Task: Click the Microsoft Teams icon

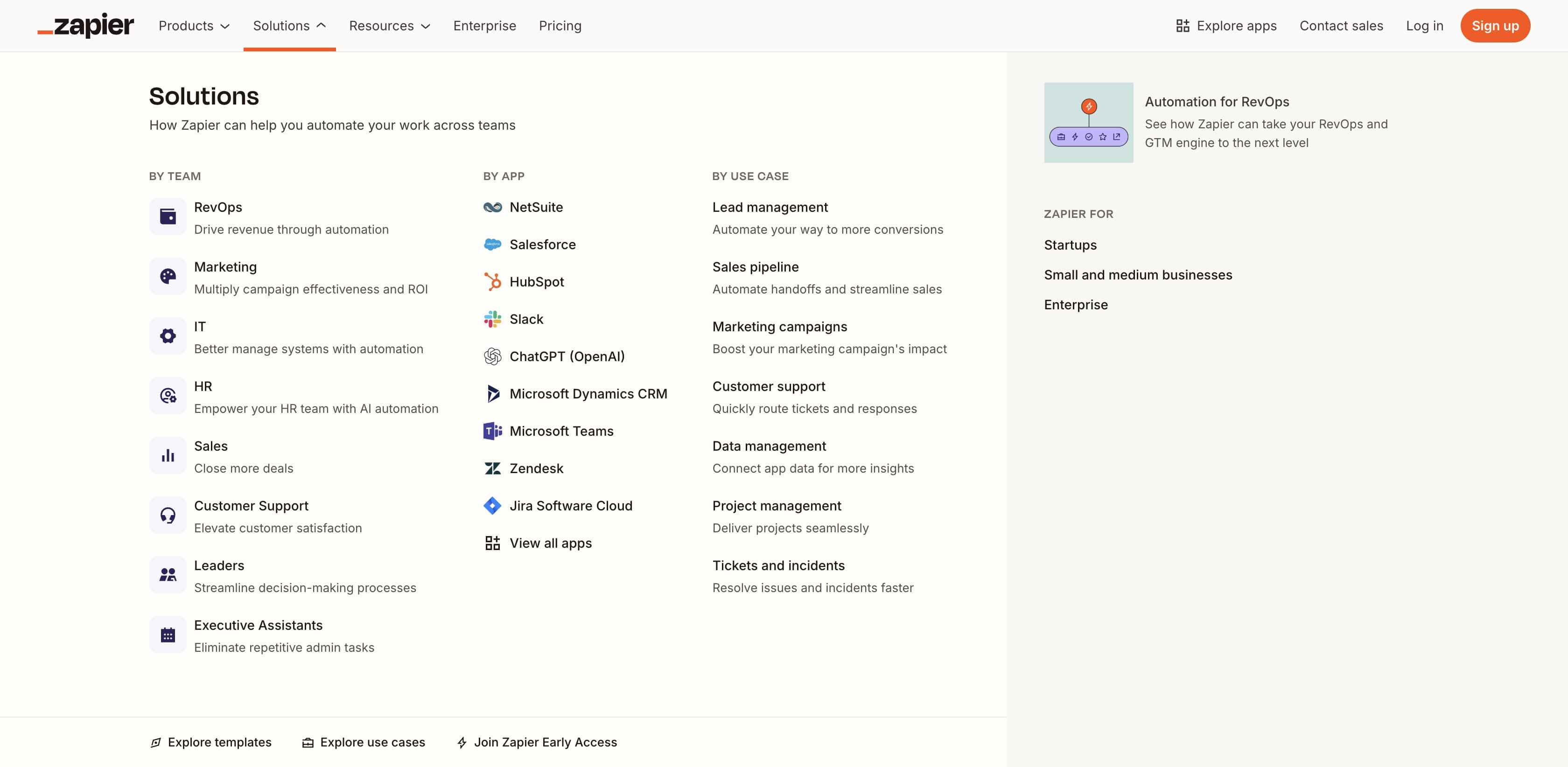Action: coord(492,431)
